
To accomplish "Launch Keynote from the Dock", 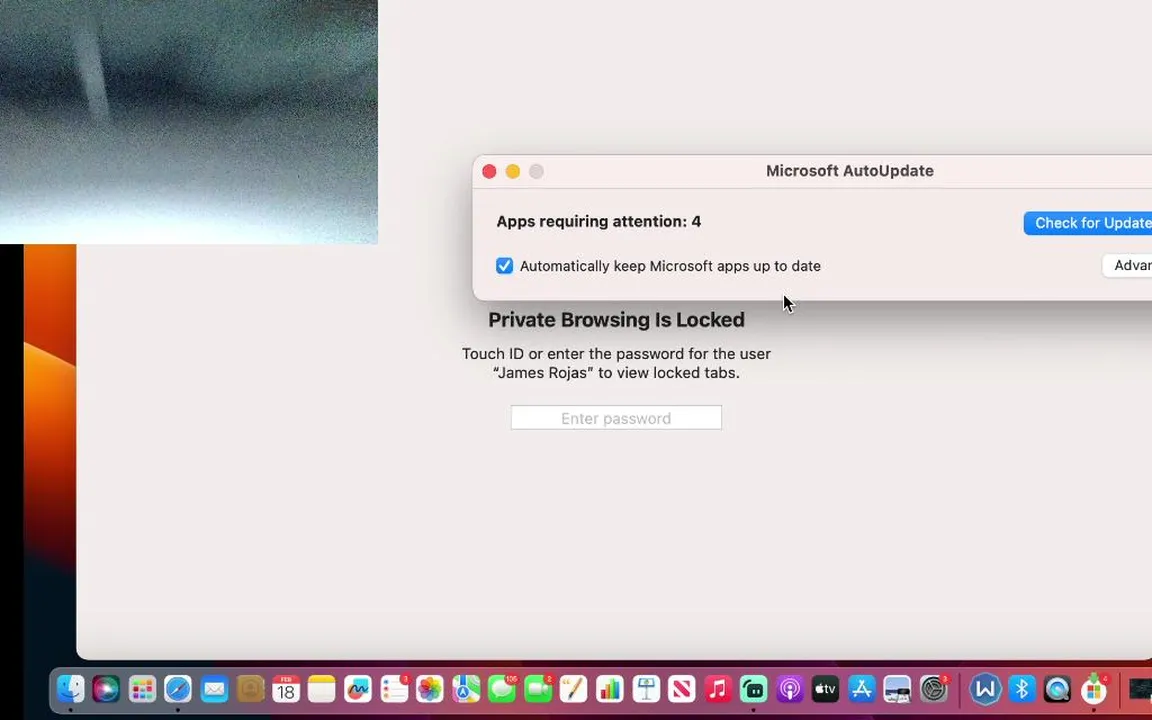I will click(646, 689).
